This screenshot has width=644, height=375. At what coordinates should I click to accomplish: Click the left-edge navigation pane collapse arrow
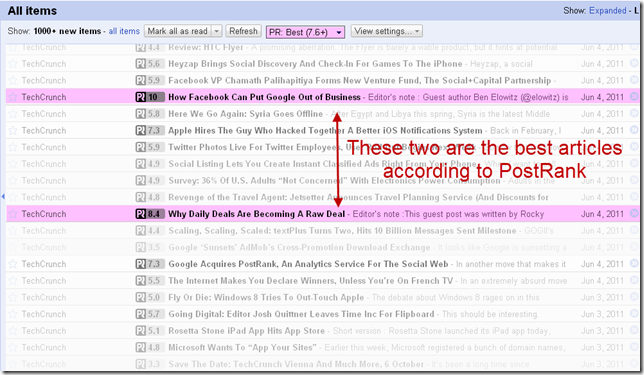3,197
